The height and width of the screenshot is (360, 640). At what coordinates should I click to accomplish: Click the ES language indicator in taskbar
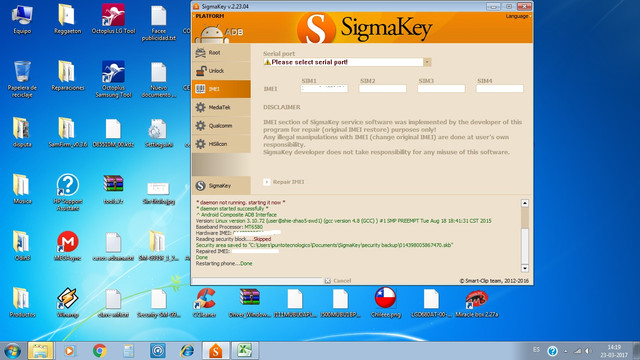point(536,350)
